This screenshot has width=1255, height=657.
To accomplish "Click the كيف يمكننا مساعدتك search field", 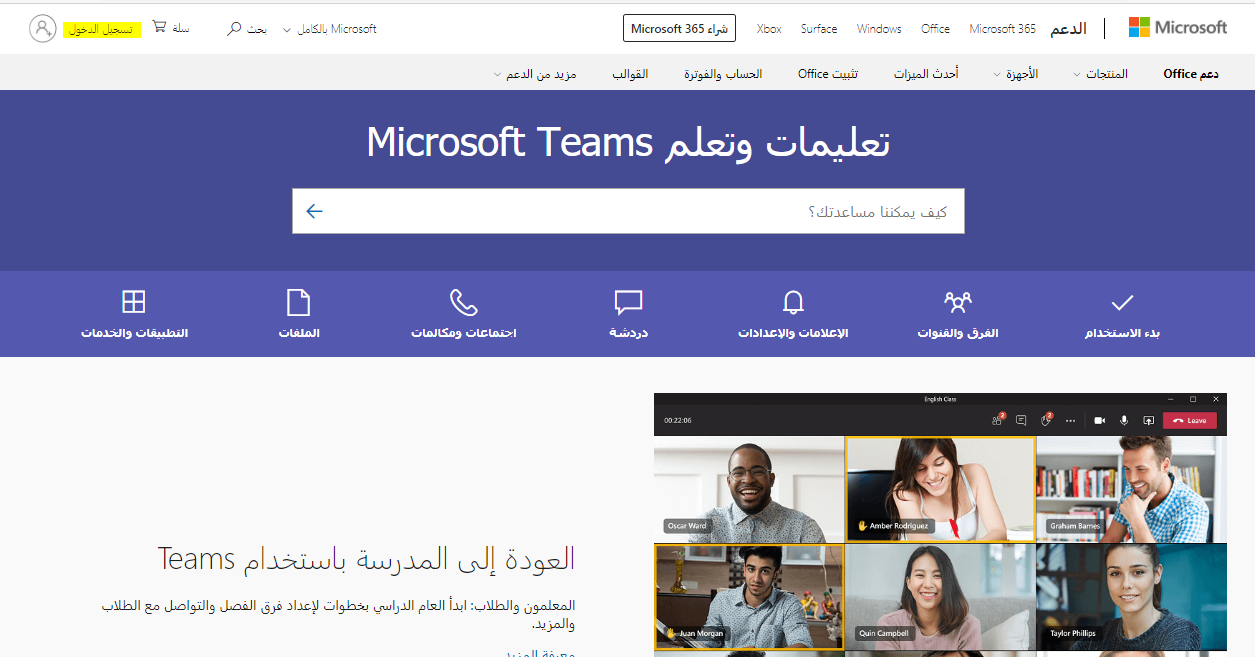I will click(628, 211).
